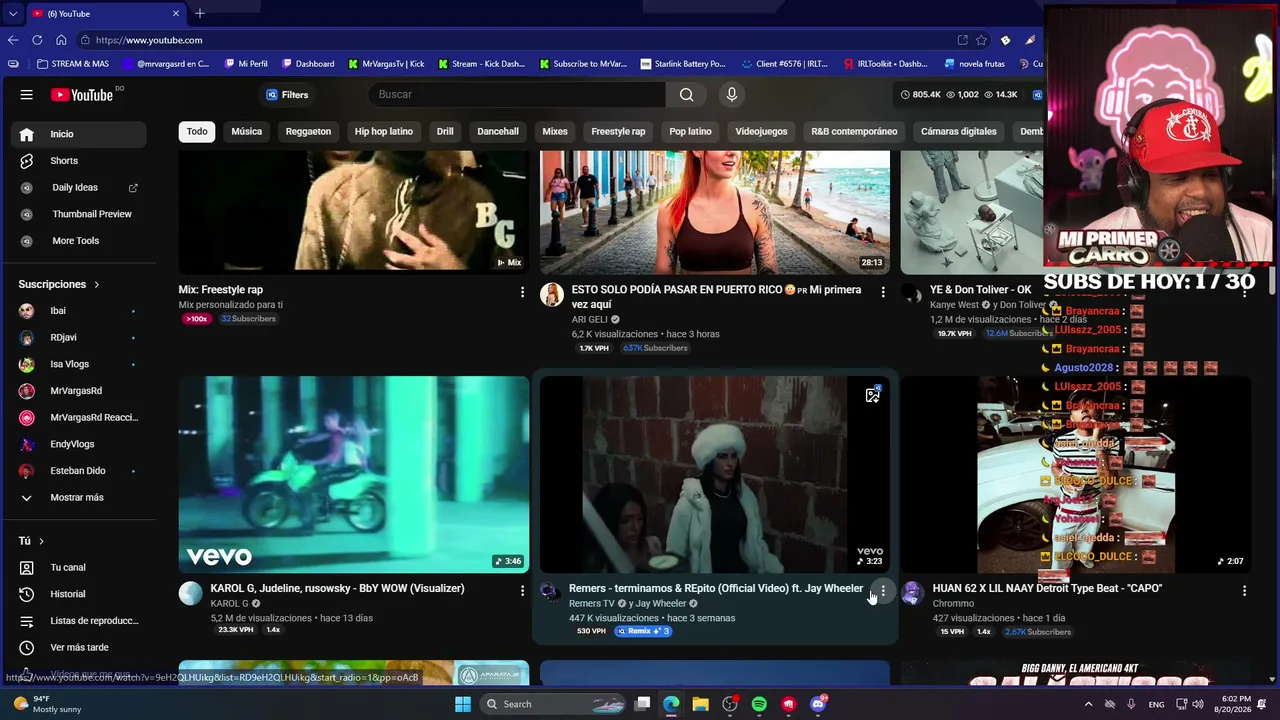Viewport: 1280px width, 720px height.
Task: Open the Windows Start menu
Action: (x=463, y=704)
